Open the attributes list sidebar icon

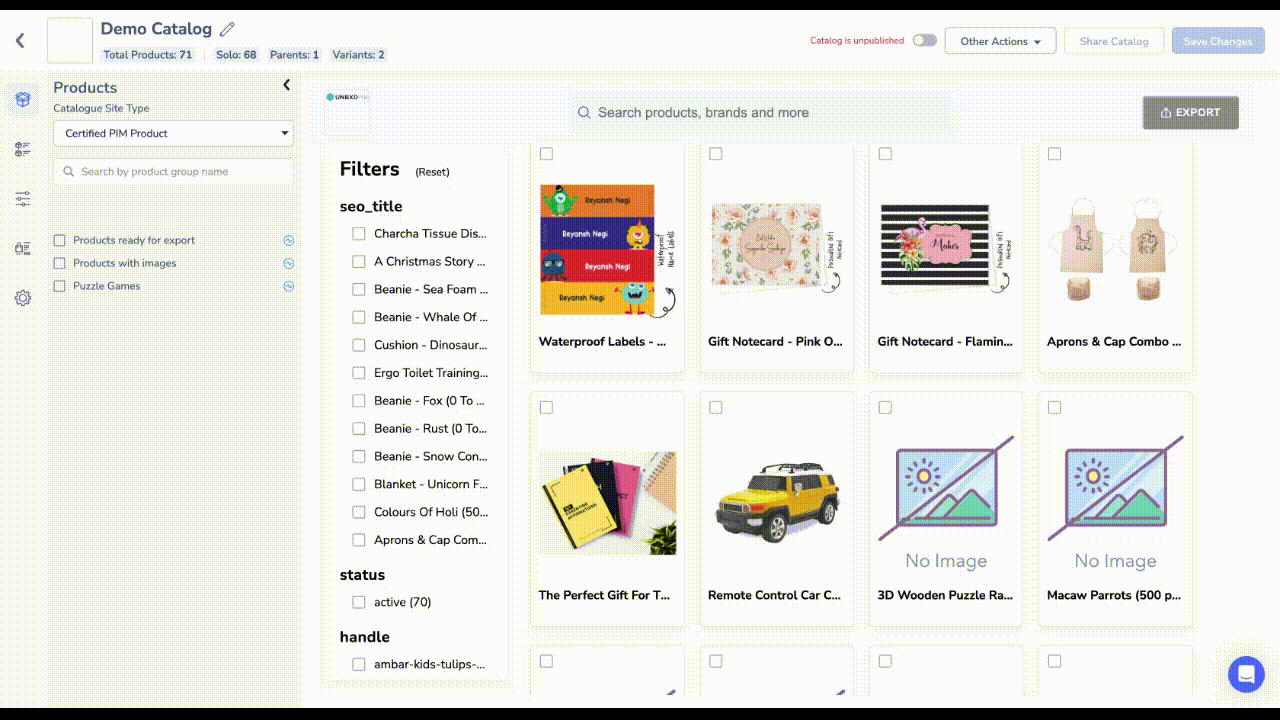coord(23,149)
